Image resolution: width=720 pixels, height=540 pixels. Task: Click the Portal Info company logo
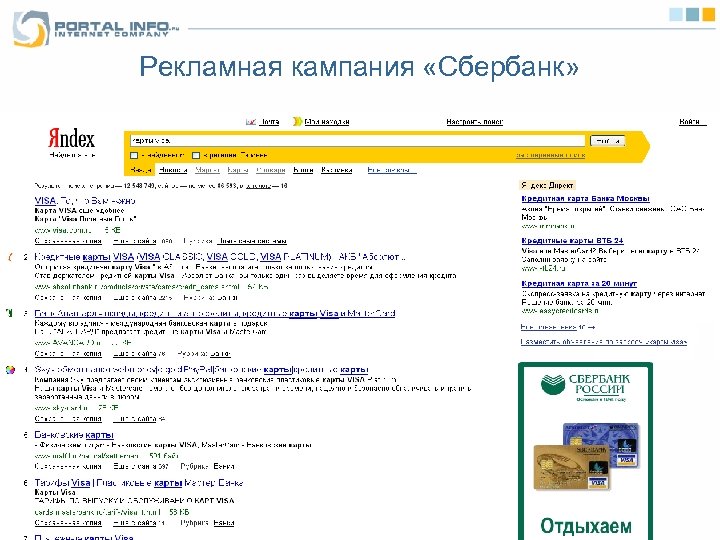tap(96, 28)
